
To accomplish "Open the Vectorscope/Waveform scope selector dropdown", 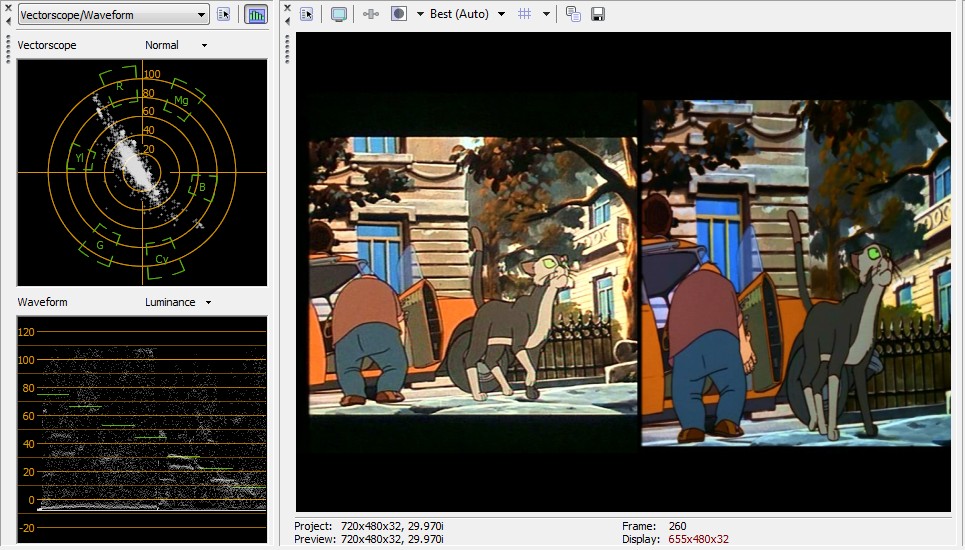I will tap(113, 15).
